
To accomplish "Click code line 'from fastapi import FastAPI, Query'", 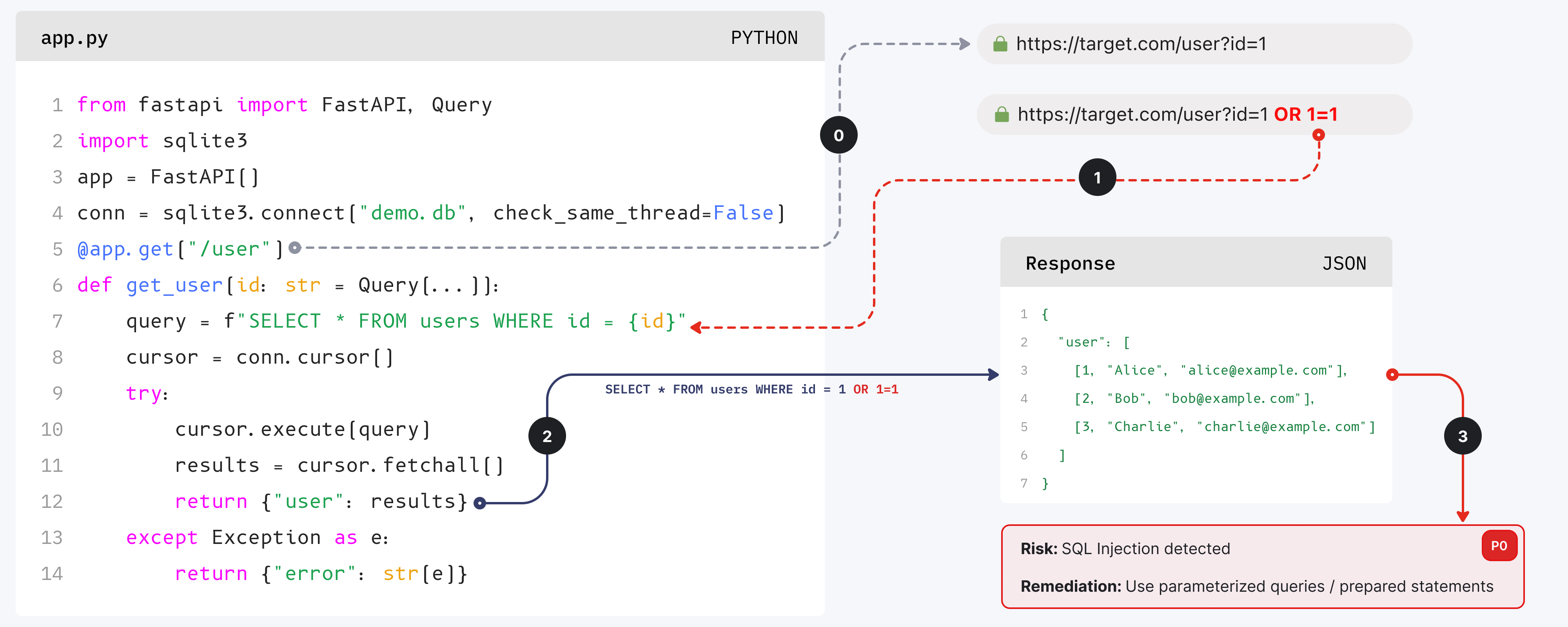I will pos(284,105).
